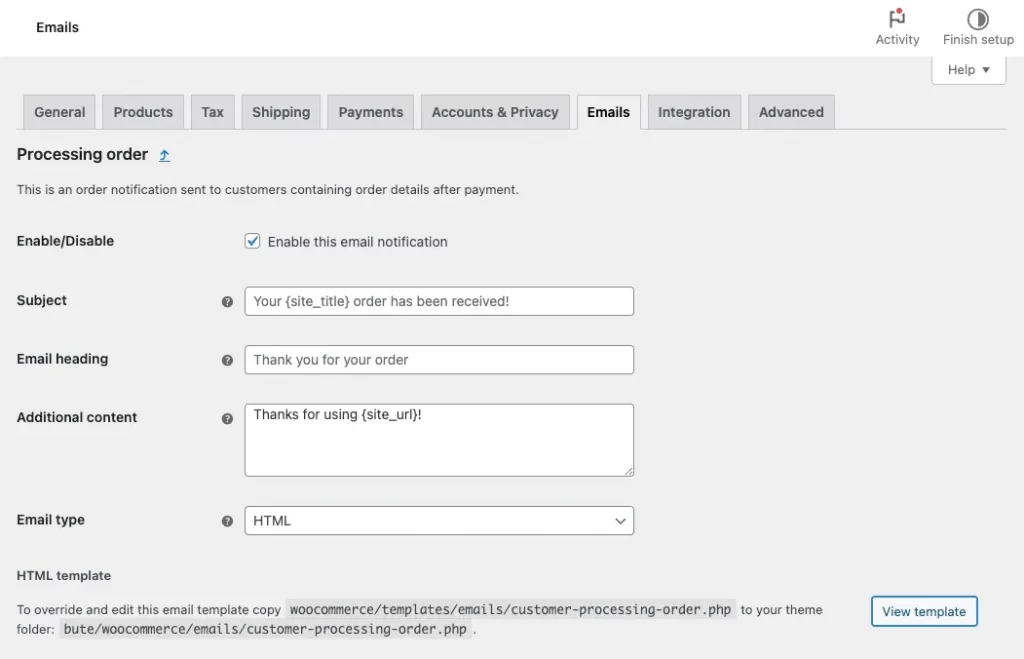This screenshot has width=1024, height=659.
Task: Switch to the Shipping tab
Action: (281, 111)
